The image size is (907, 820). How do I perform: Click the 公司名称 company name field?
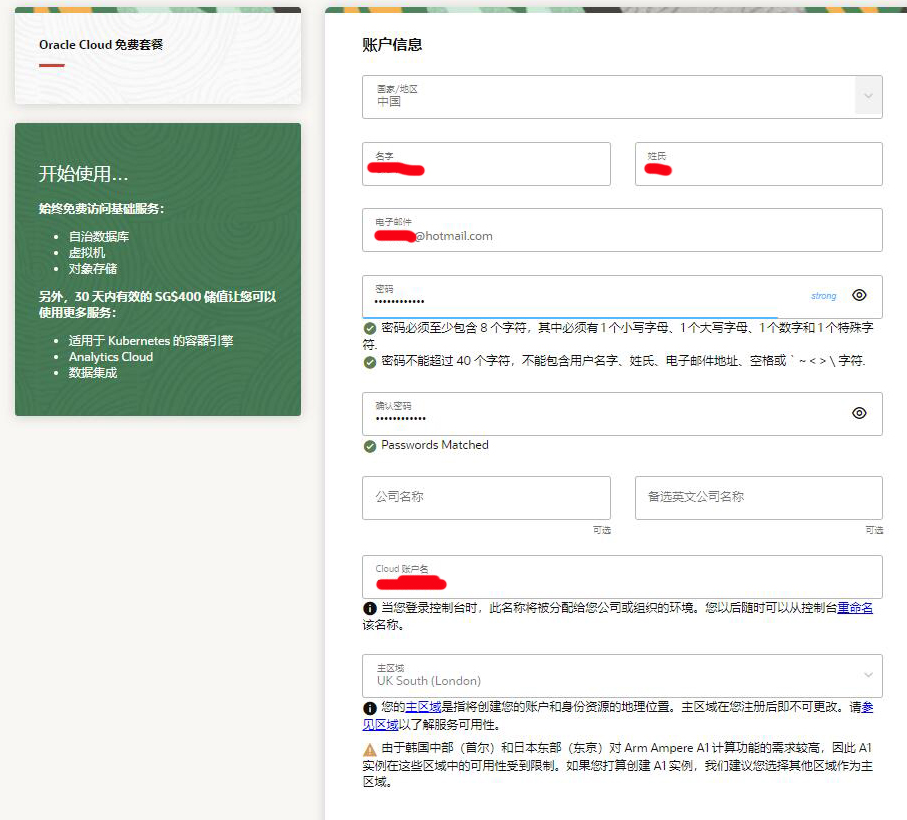pyautogui.click(x=486, y=497)
